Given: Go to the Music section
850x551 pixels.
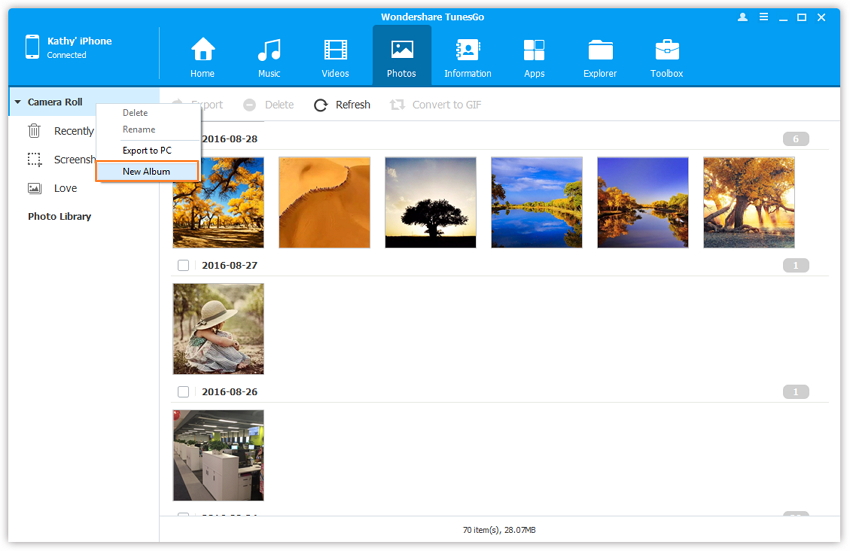Looking at the screenshot, I should click(x=269, y=50).
